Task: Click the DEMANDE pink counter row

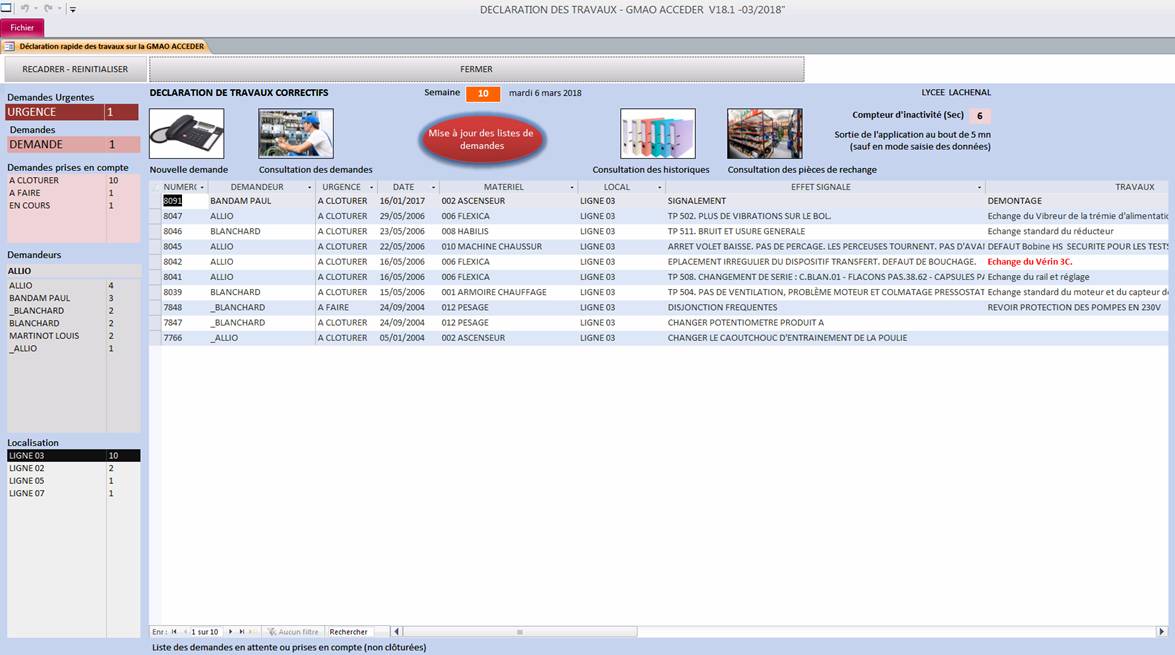Action: (73, 145)
